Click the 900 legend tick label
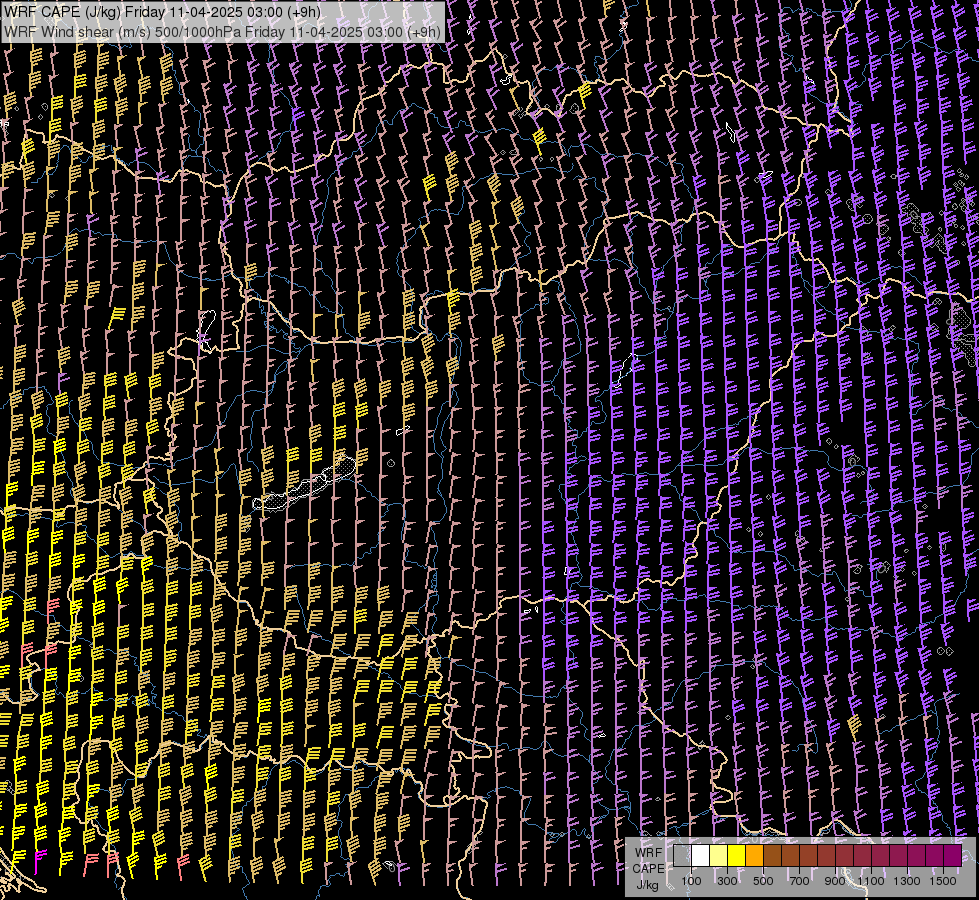The width and height of the screenshot is (979, 900). click(835, 881)
